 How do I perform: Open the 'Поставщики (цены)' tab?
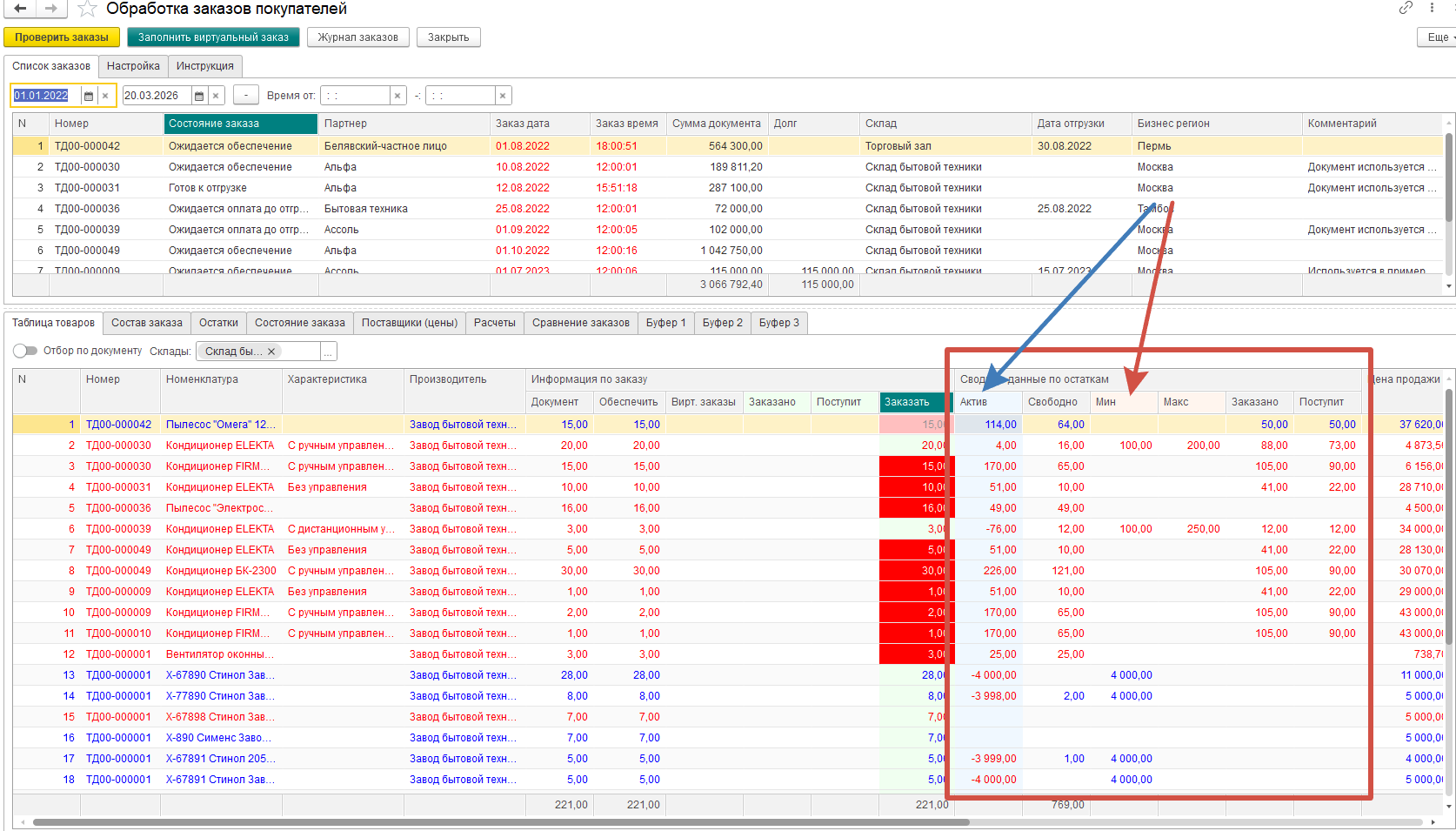click(x=409, y=323)
